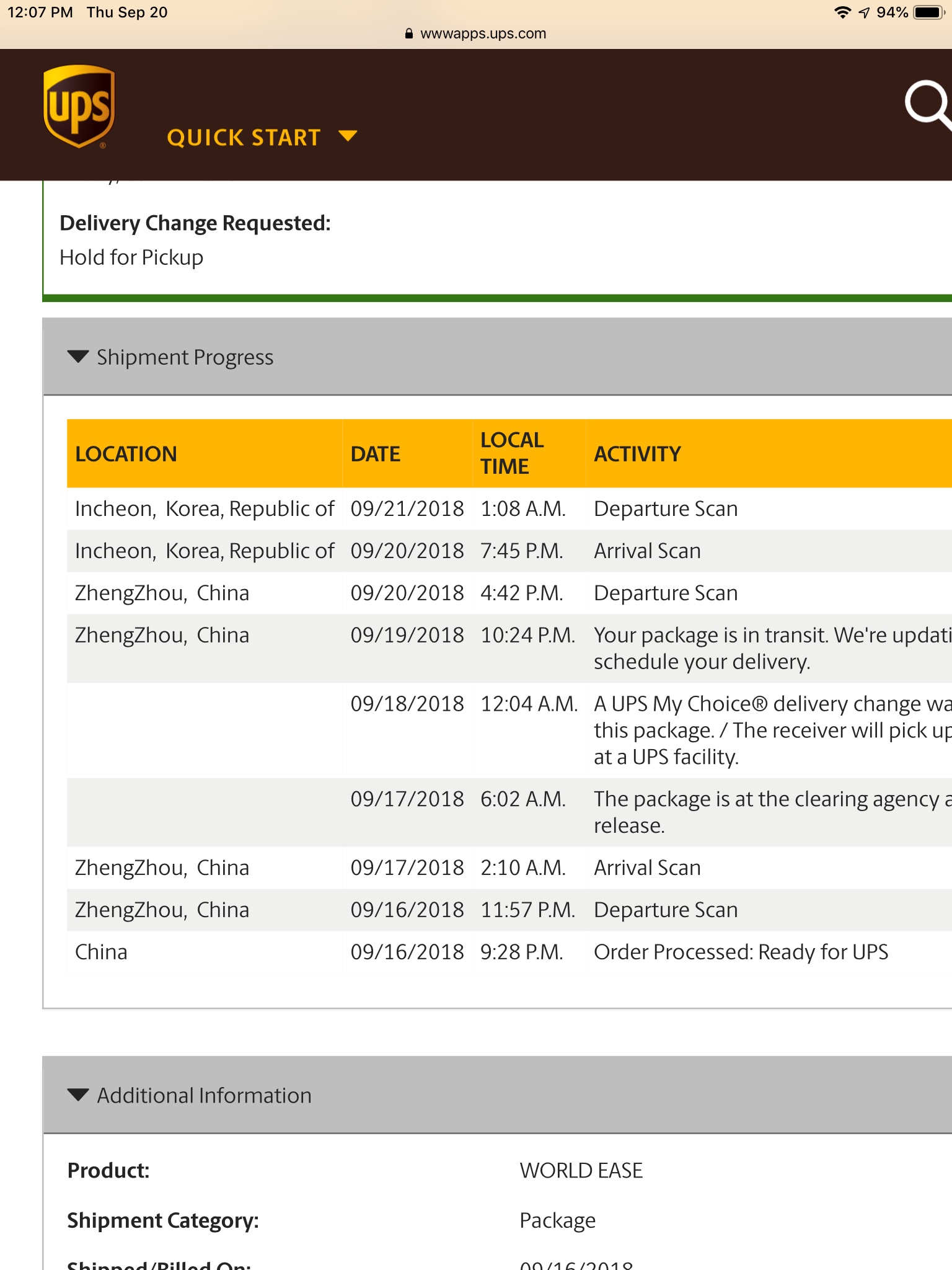
Task: Select ZhengZhou location on 09/19/2018 row
Action: point(162,636)
